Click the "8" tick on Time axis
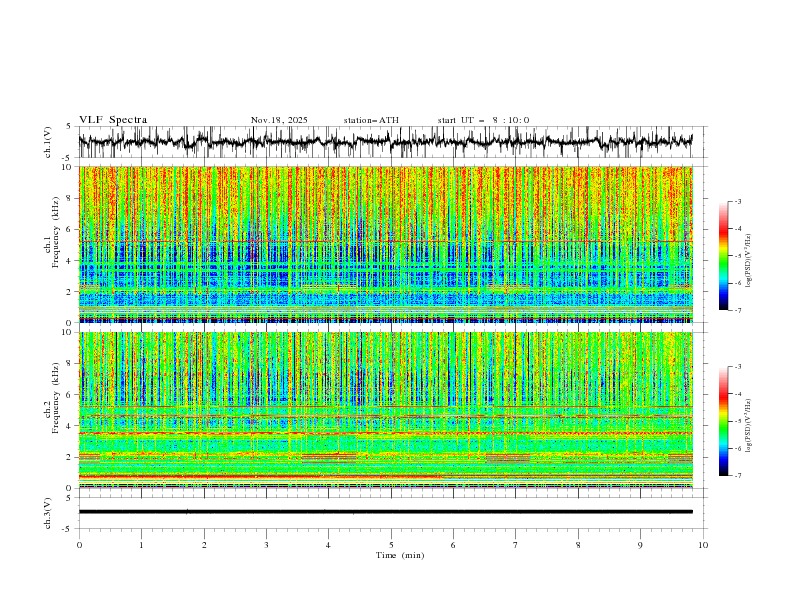792x612 pixels. point(578,545)
